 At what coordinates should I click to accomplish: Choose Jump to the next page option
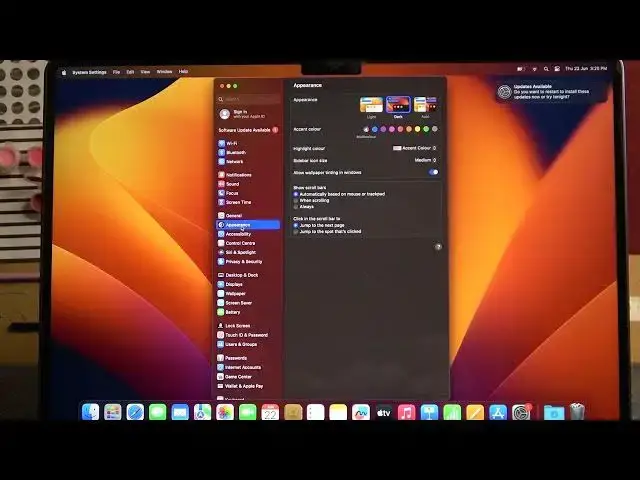[x=296, y=225]
